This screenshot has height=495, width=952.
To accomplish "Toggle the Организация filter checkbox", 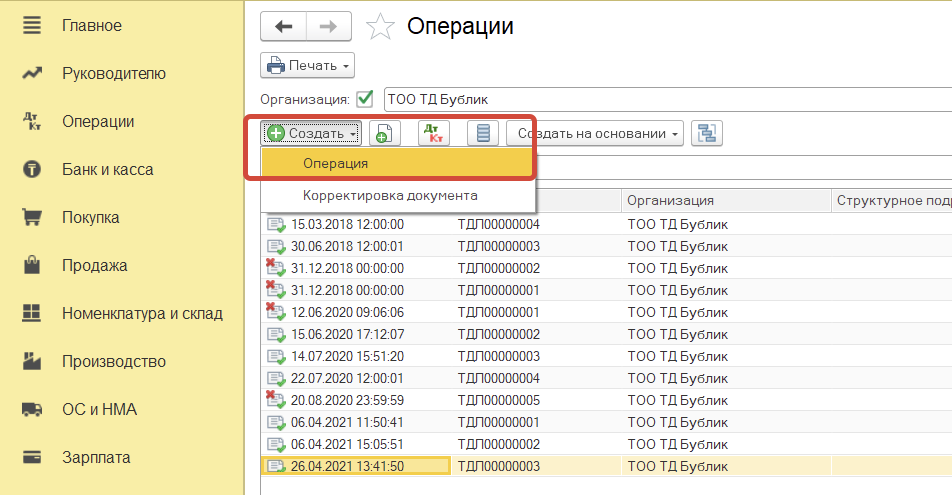I will (x=365, y=99).
